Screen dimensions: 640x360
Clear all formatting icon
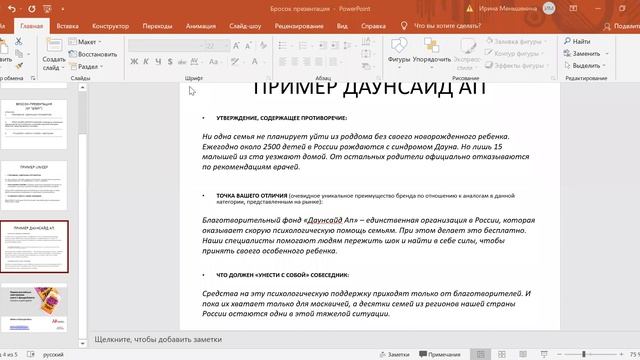point(263,46)
